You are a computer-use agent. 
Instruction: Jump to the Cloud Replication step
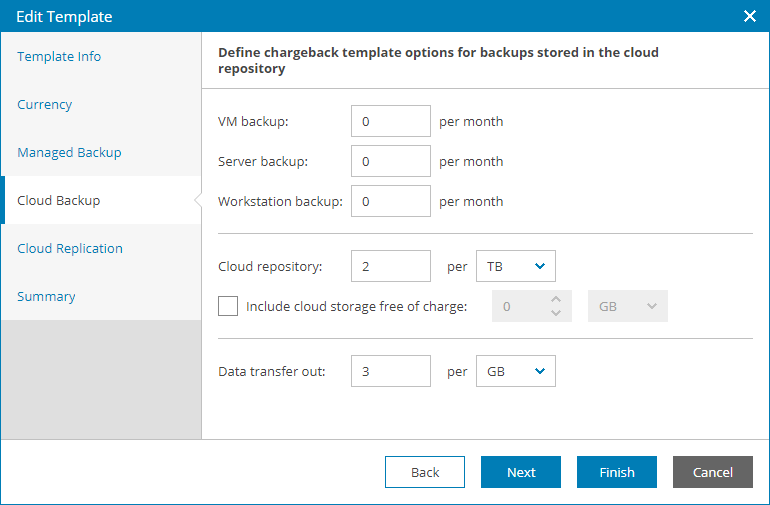(x=70, y=249)
